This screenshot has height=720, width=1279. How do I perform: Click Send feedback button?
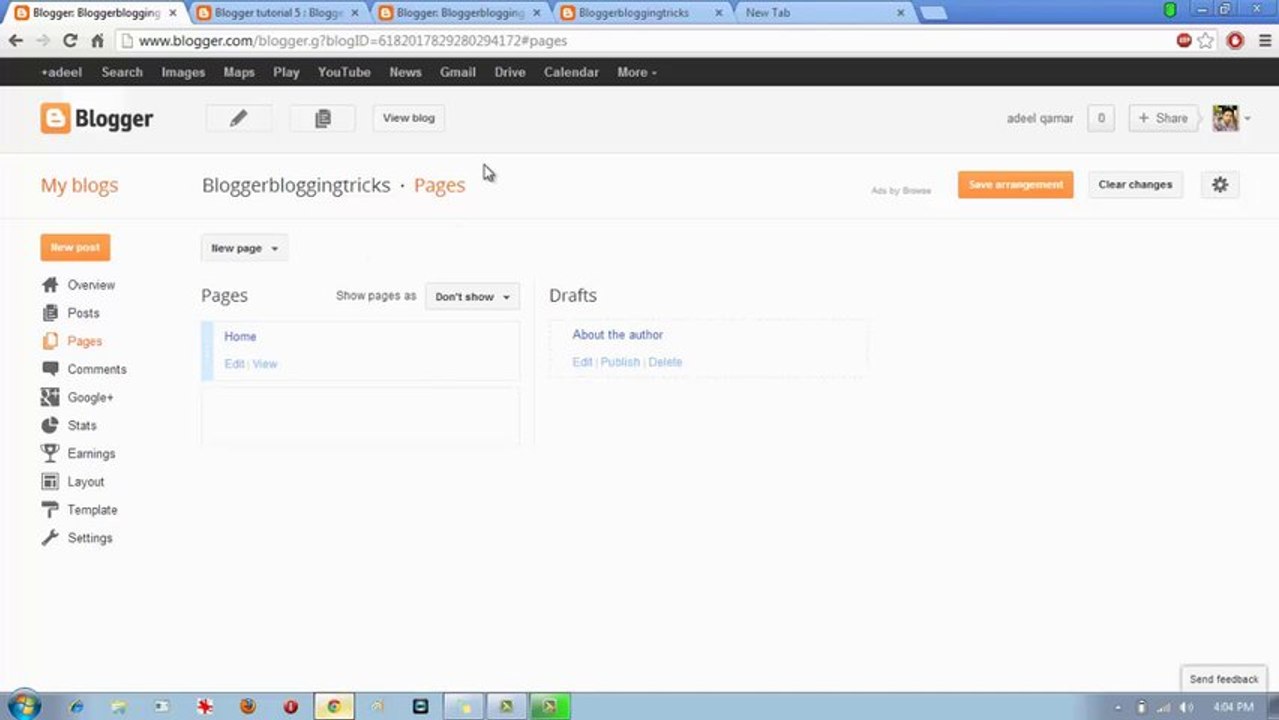[1224, 679]
